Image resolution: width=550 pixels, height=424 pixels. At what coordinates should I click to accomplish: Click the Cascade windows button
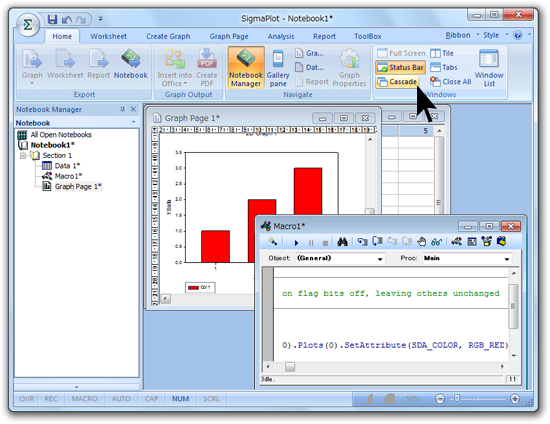397,81
